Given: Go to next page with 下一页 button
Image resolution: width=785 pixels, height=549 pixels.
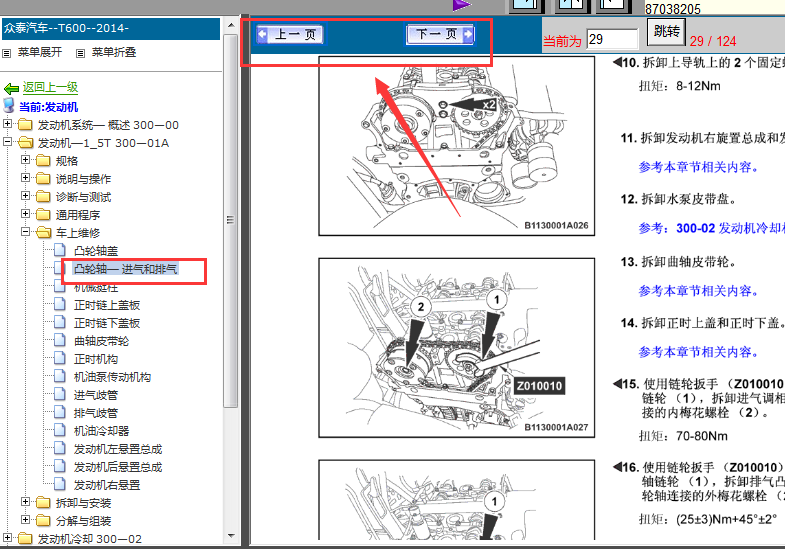Looking at the screenshot, I should pos(440,35).
